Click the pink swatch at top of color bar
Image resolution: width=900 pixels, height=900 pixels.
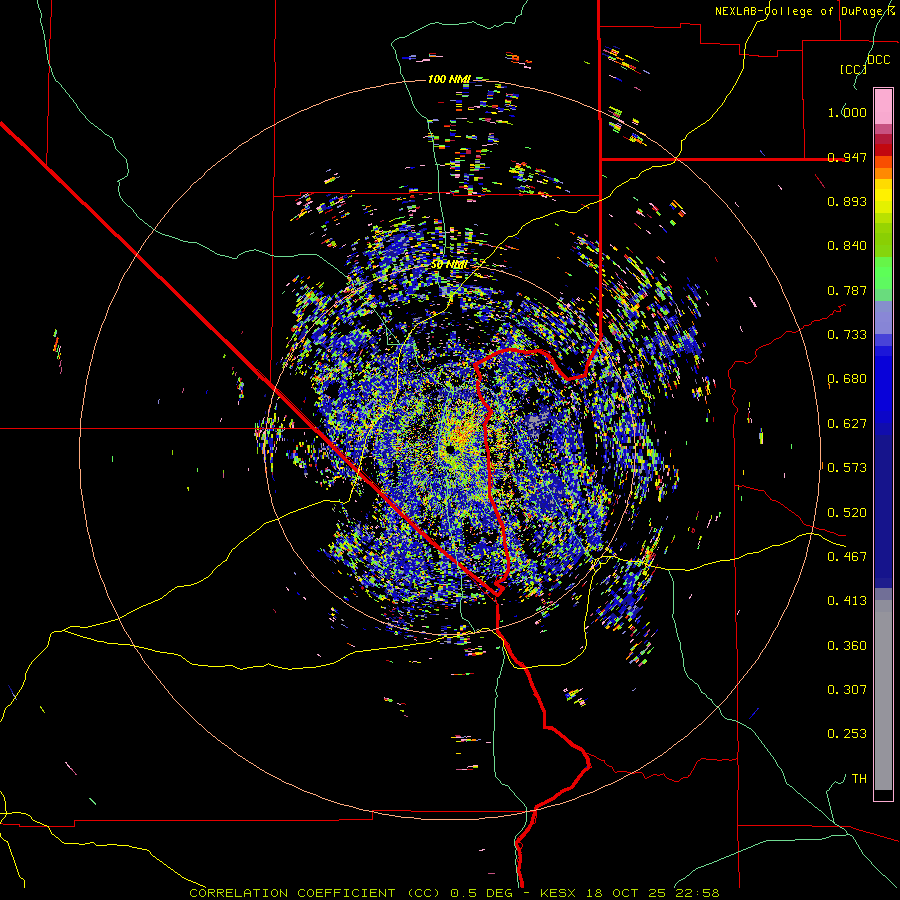883,106
